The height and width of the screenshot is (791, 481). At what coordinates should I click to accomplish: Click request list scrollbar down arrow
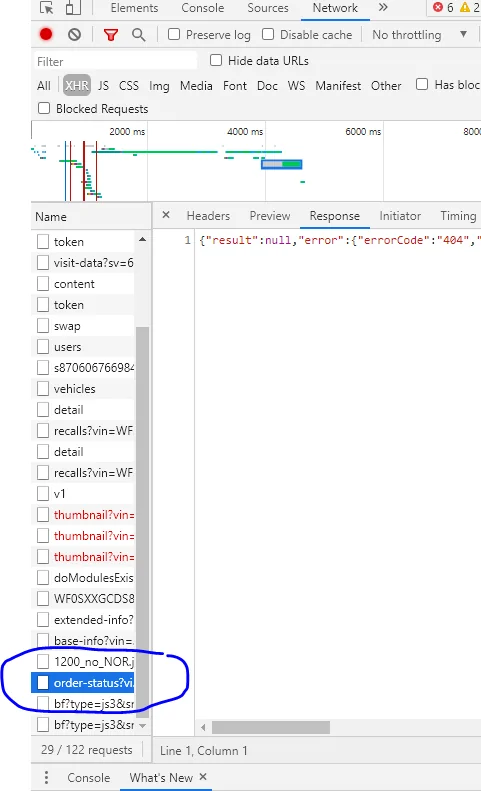click(x=142, y=725)
